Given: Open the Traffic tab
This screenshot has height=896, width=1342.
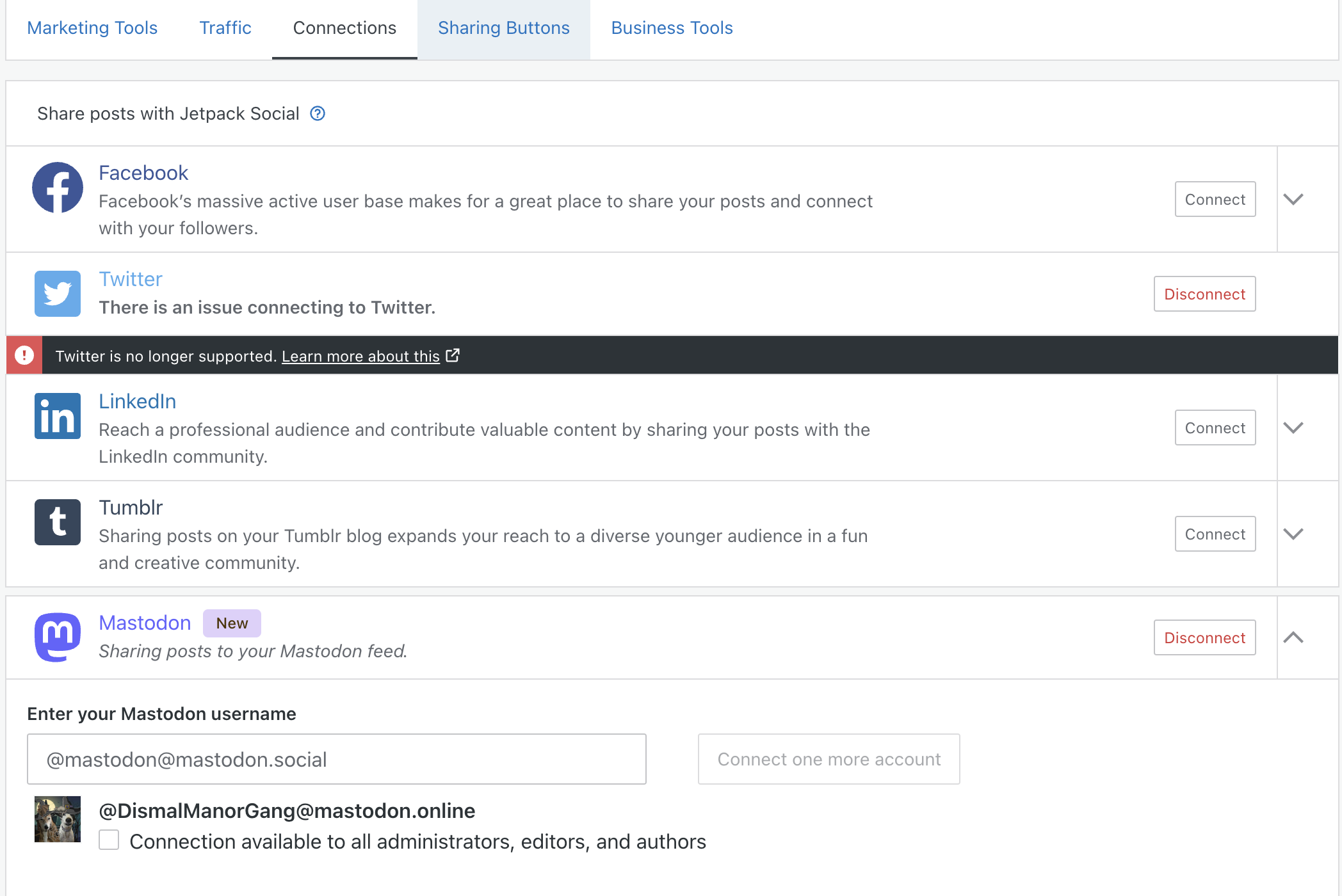Looking at the screenshot, I should click(225, 28).
